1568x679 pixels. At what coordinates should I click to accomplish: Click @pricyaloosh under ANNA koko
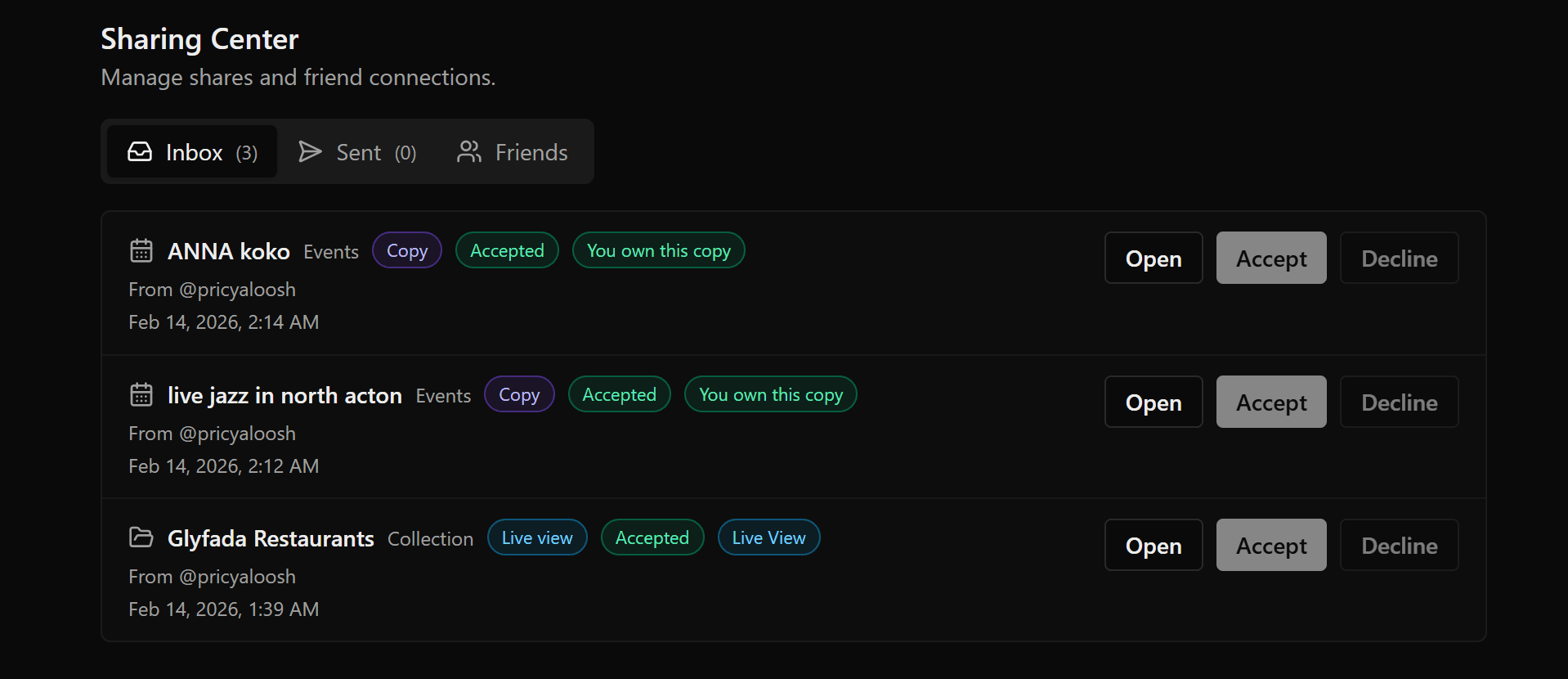[236, 289]
